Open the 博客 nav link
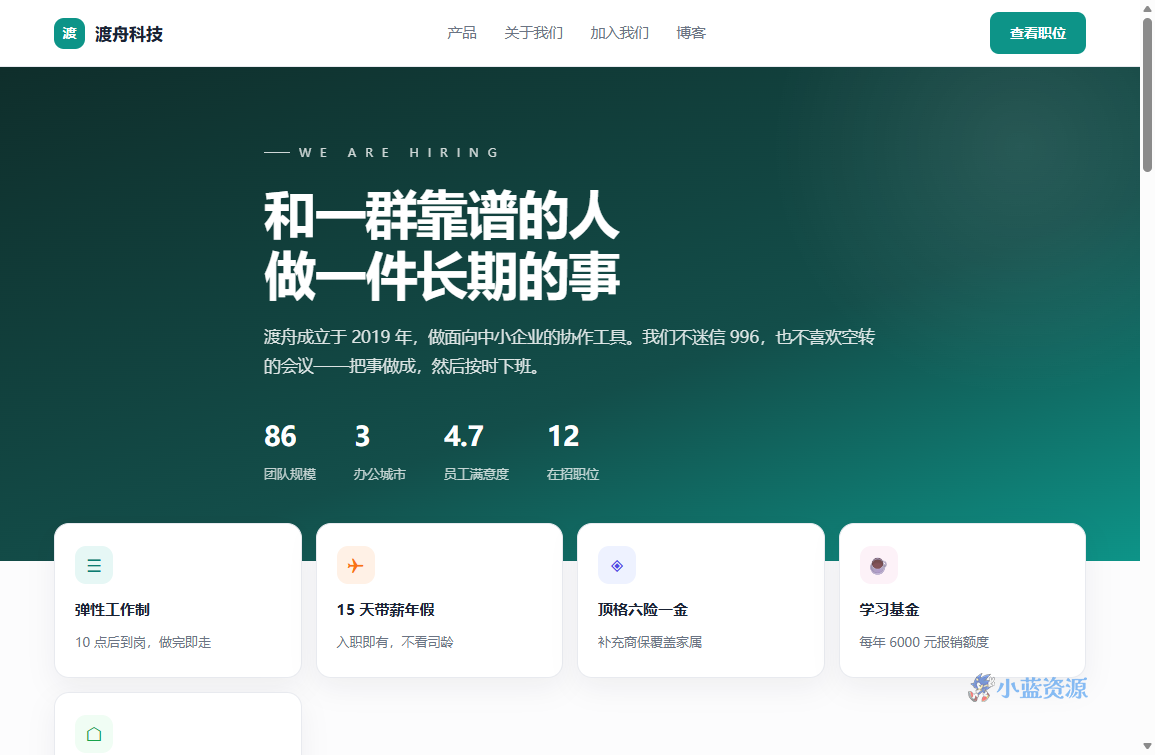Screen dimensions: 1155x755 [x=691, y=33]
